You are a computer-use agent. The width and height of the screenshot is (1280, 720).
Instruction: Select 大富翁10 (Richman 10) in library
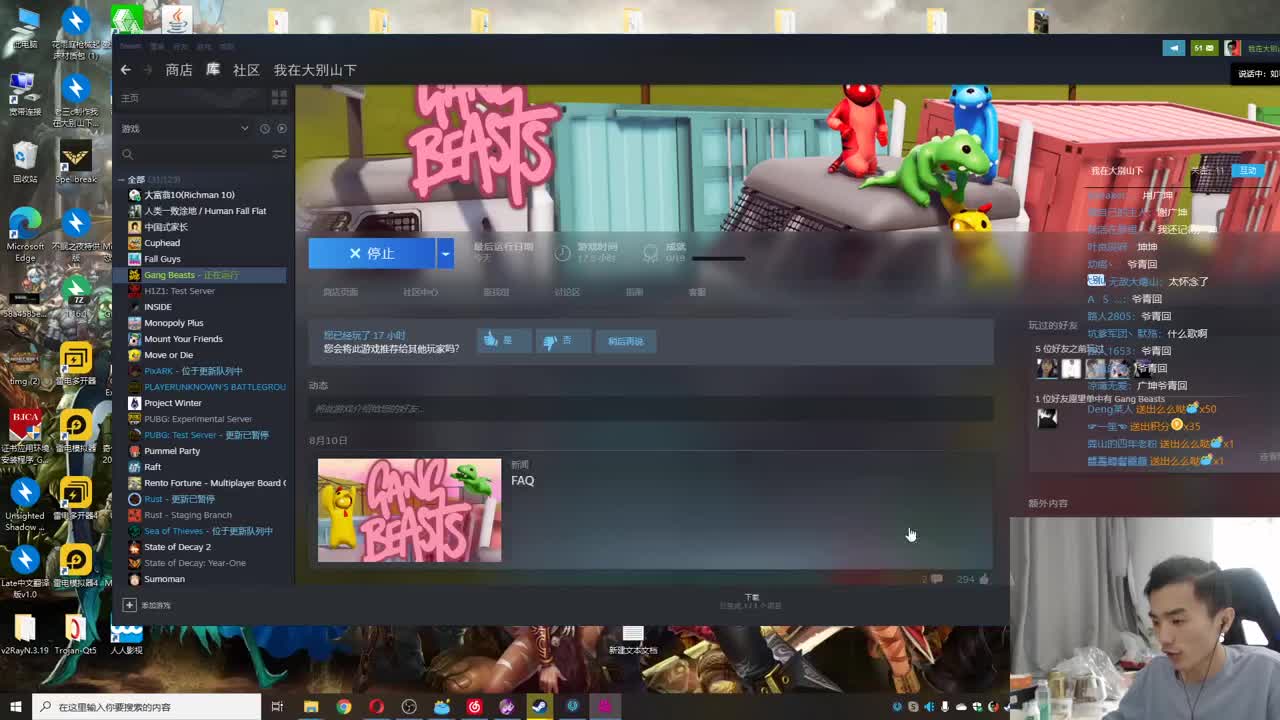(x=189, y=195)
